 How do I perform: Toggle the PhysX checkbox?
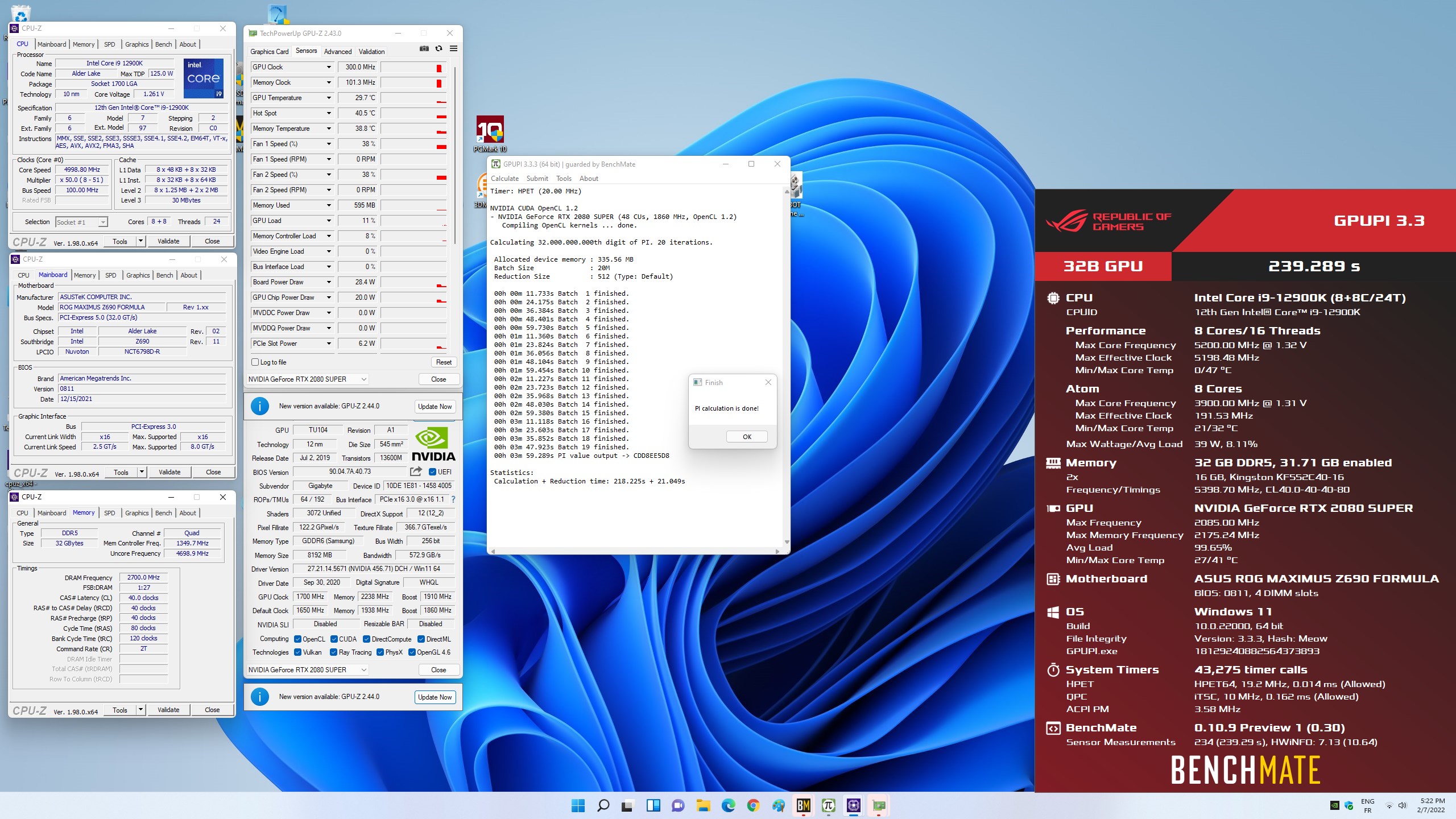point(380,652)
